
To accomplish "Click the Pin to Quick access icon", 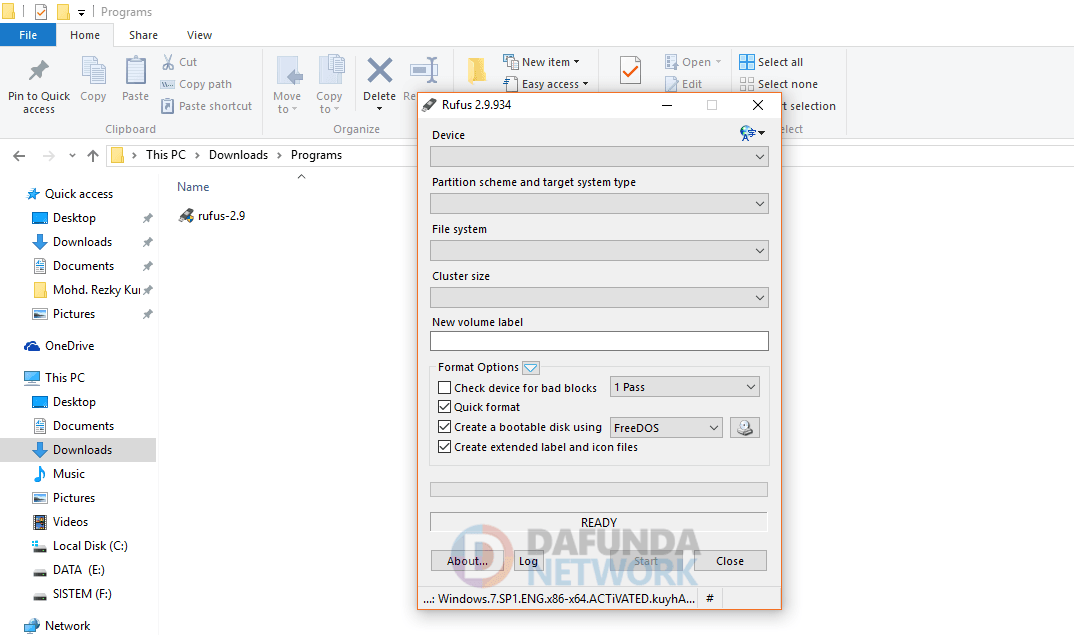I will (x=39, y=72).
